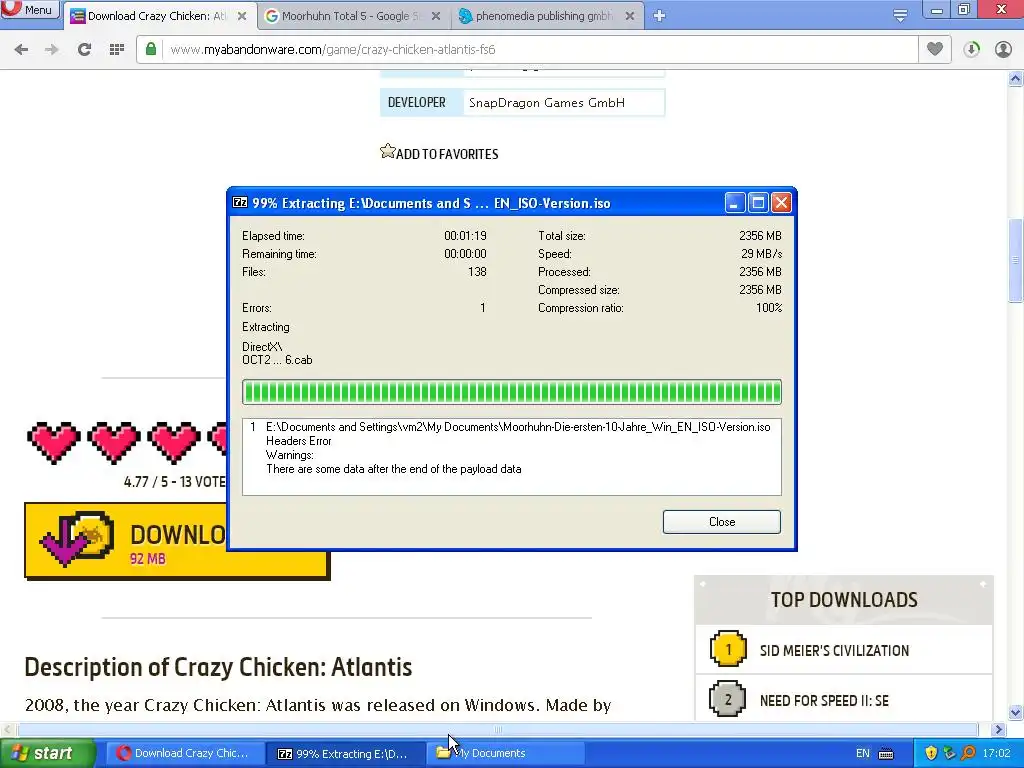Screen dimensions: 1024x768
Task: Click the 7-Zip title bar icon
Action: click(240, 203)
